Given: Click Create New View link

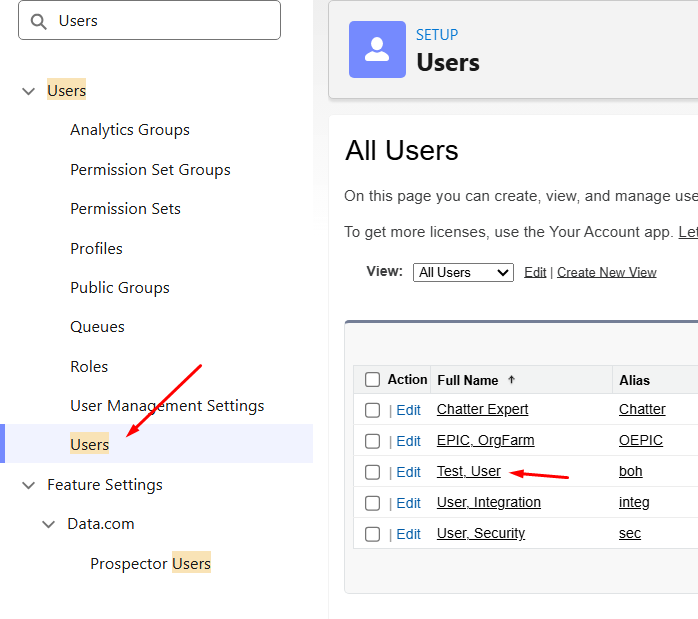Looking at the screenshot, I should click(x=606, y=272).
